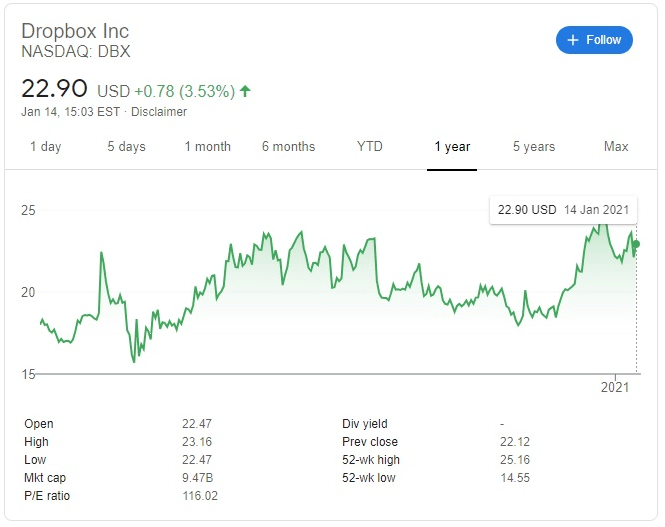The height and width of the screenshot is (527, 665).
Task: Switch to the 5 years tab
Action: click(x=534, y=147)
